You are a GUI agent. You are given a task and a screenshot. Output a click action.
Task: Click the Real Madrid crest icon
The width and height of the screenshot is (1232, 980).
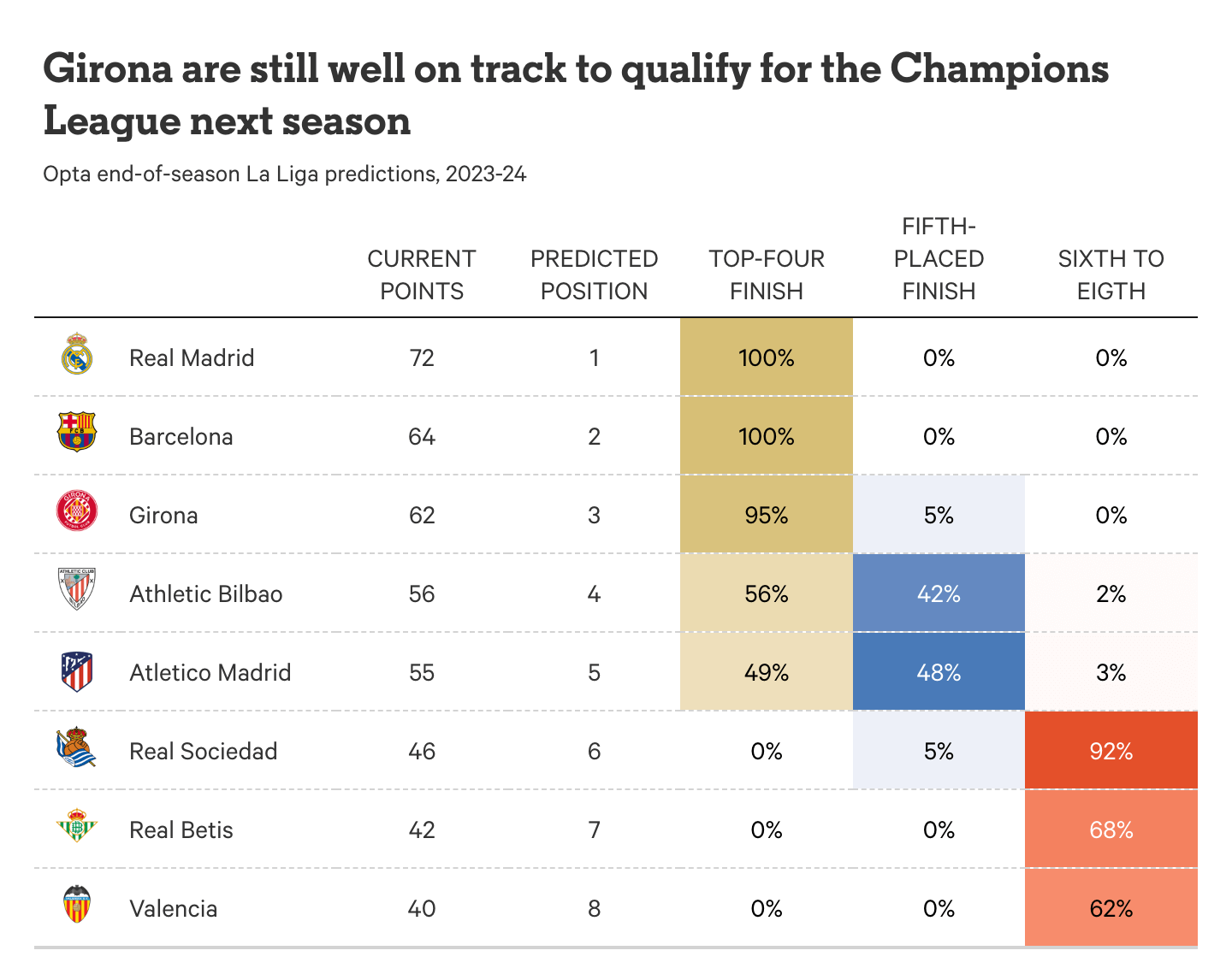77,355
